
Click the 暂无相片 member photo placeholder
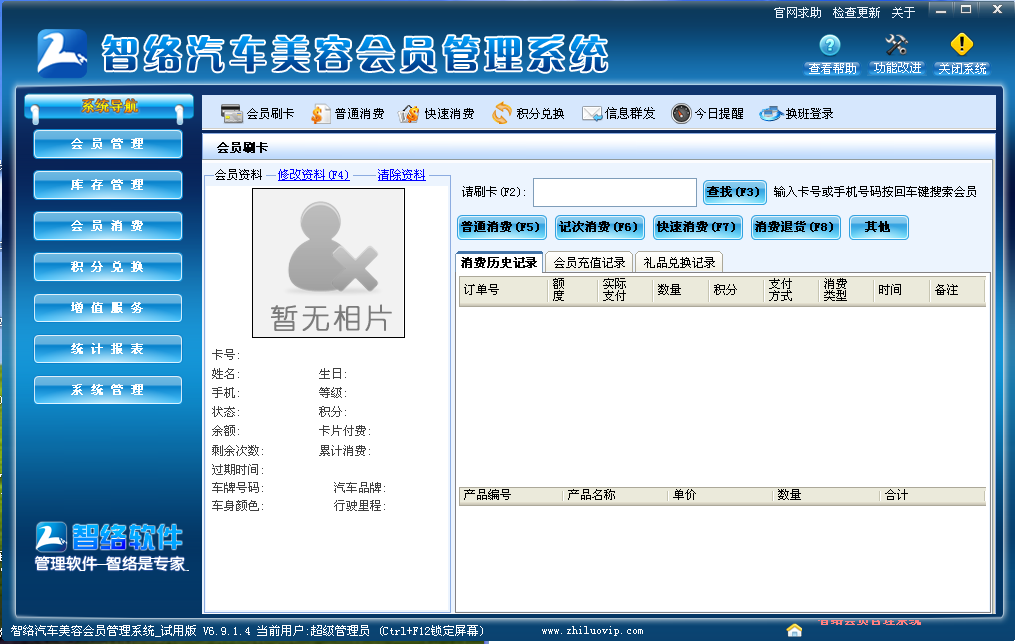tap(328, 263)
